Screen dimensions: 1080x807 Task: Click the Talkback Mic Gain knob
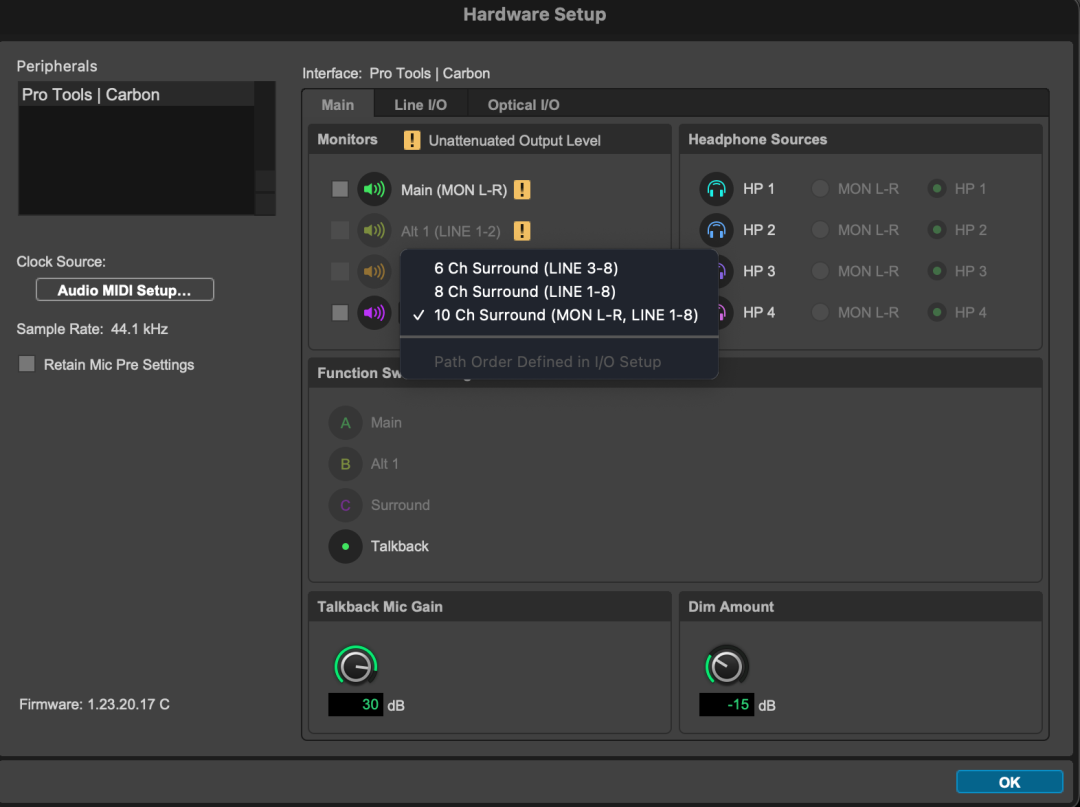[x=356, y=666]
